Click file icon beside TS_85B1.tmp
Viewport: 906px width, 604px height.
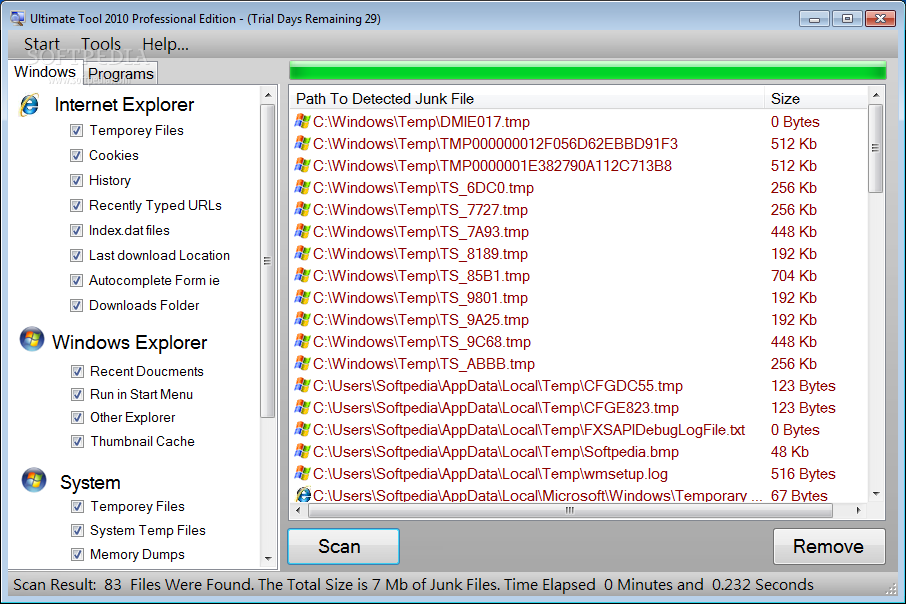pyautogui.click(x=302, y=275)
